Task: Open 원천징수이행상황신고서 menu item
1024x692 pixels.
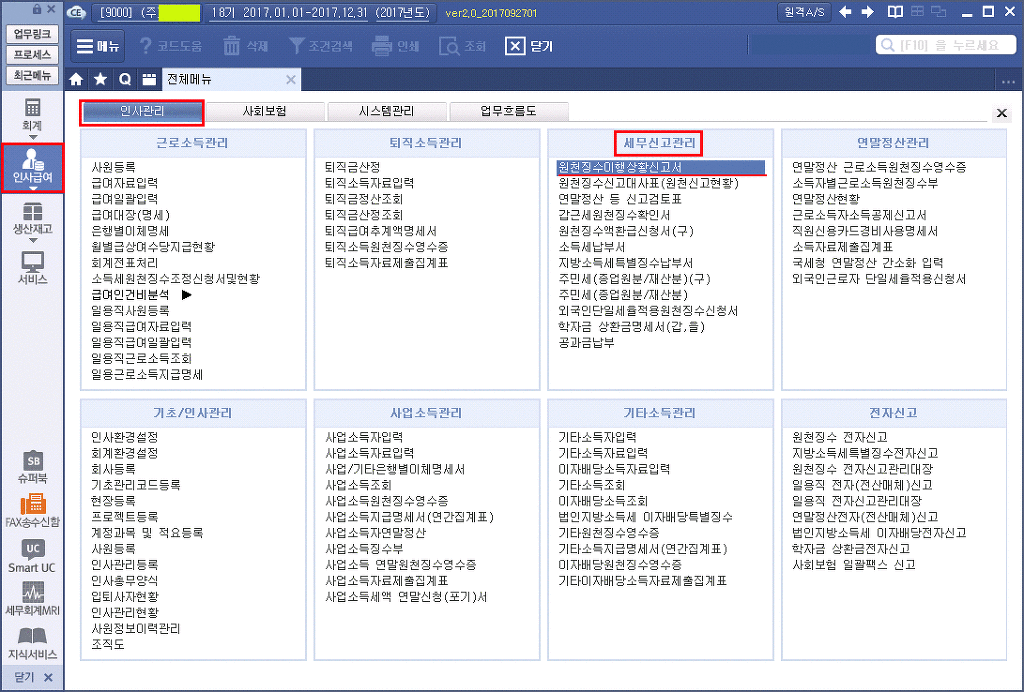Action: [660, 168]
